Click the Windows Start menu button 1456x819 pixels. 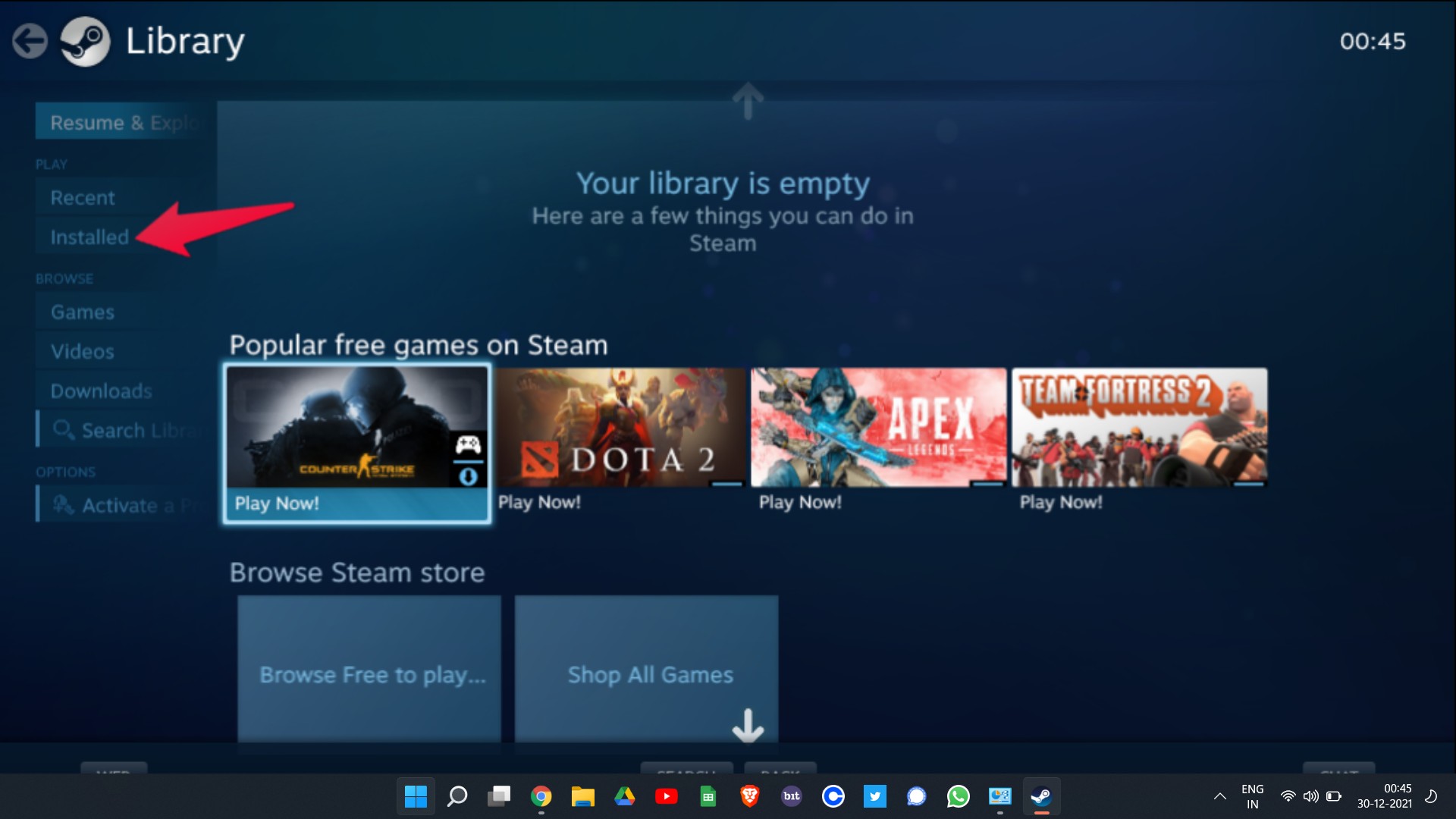coord(413,797)
